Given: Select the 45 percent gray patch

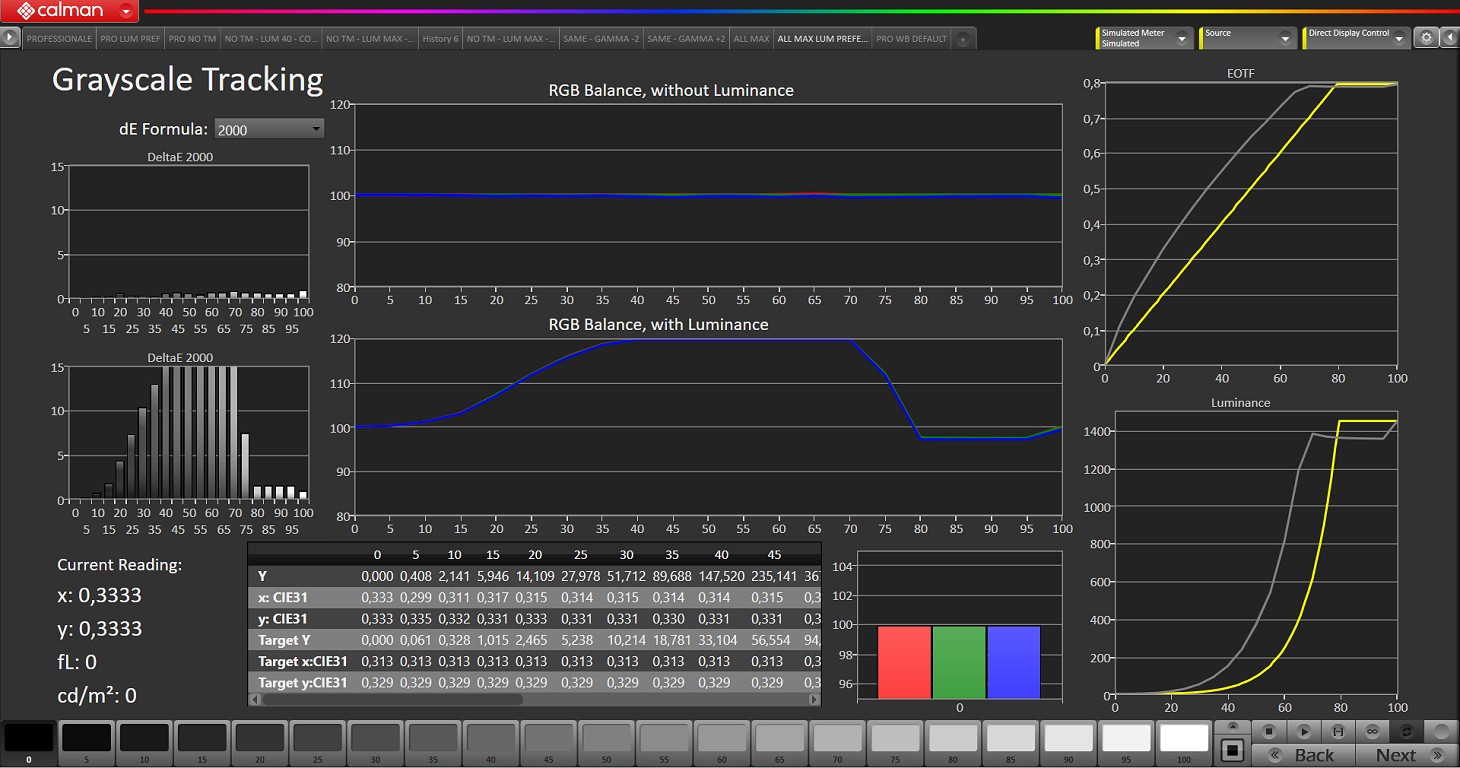Looking at the screenshot, I should (548, 742).
